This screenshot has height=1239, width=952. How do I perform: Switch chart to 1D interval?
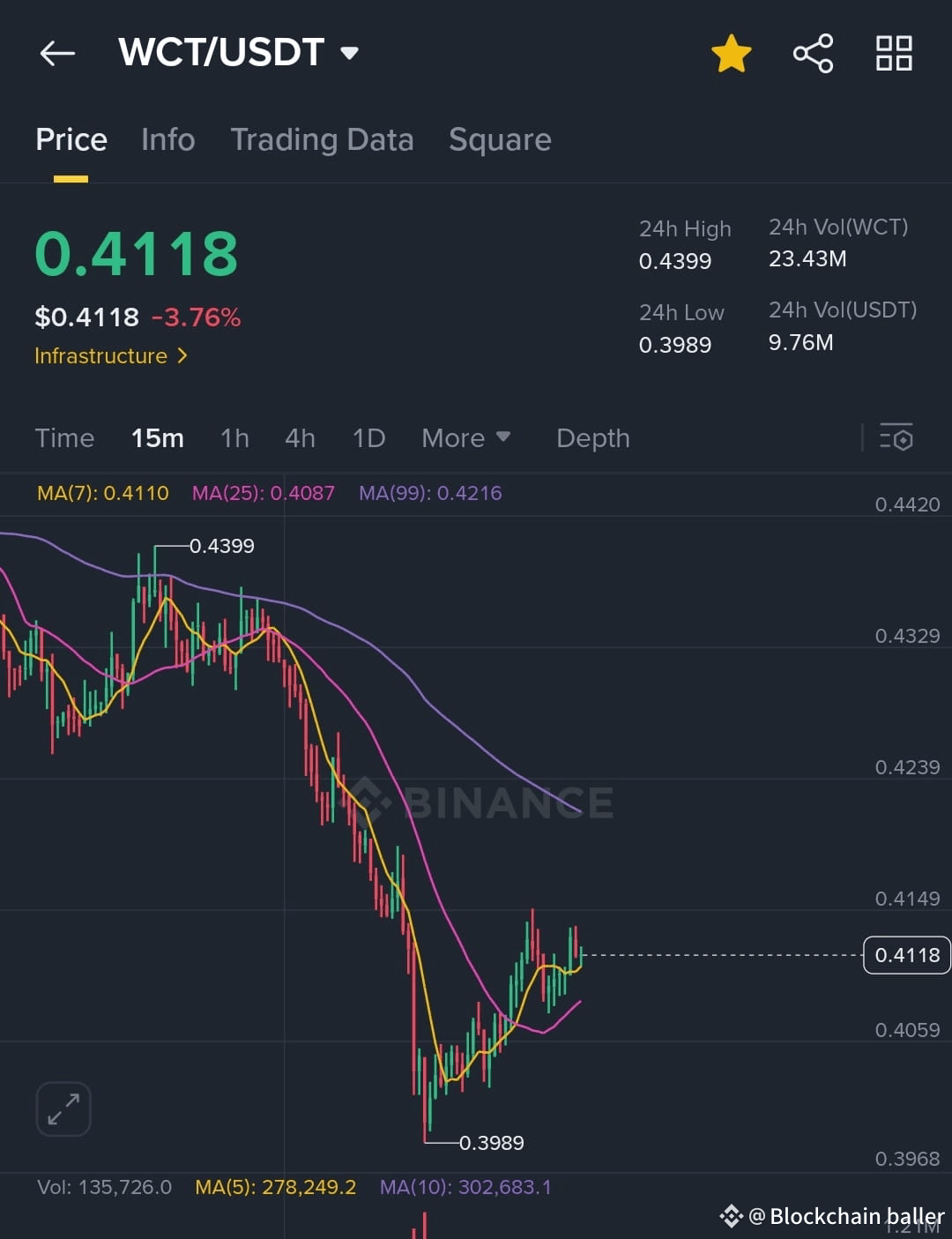tap(368, 438)
